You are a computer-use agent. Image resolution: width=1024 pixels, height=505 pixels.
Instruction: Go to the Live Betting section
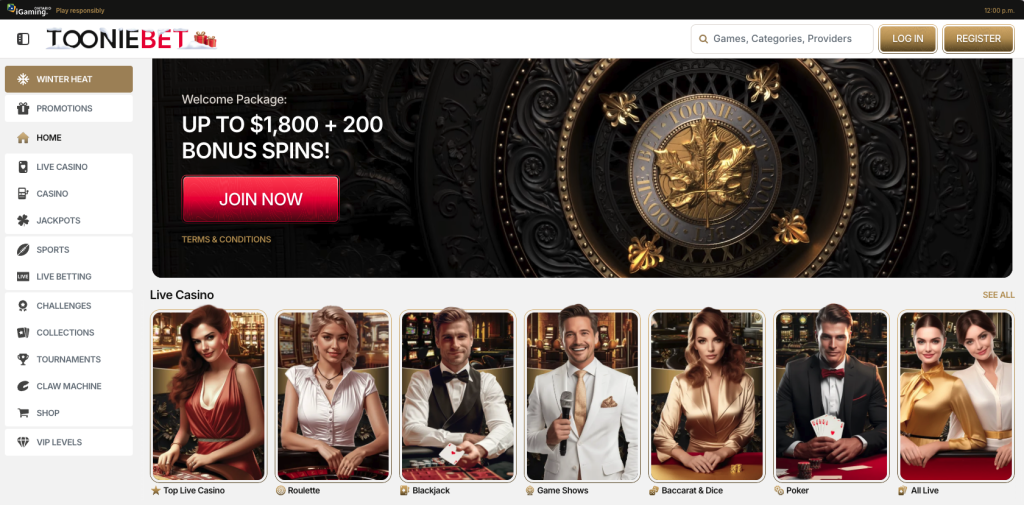69,276
